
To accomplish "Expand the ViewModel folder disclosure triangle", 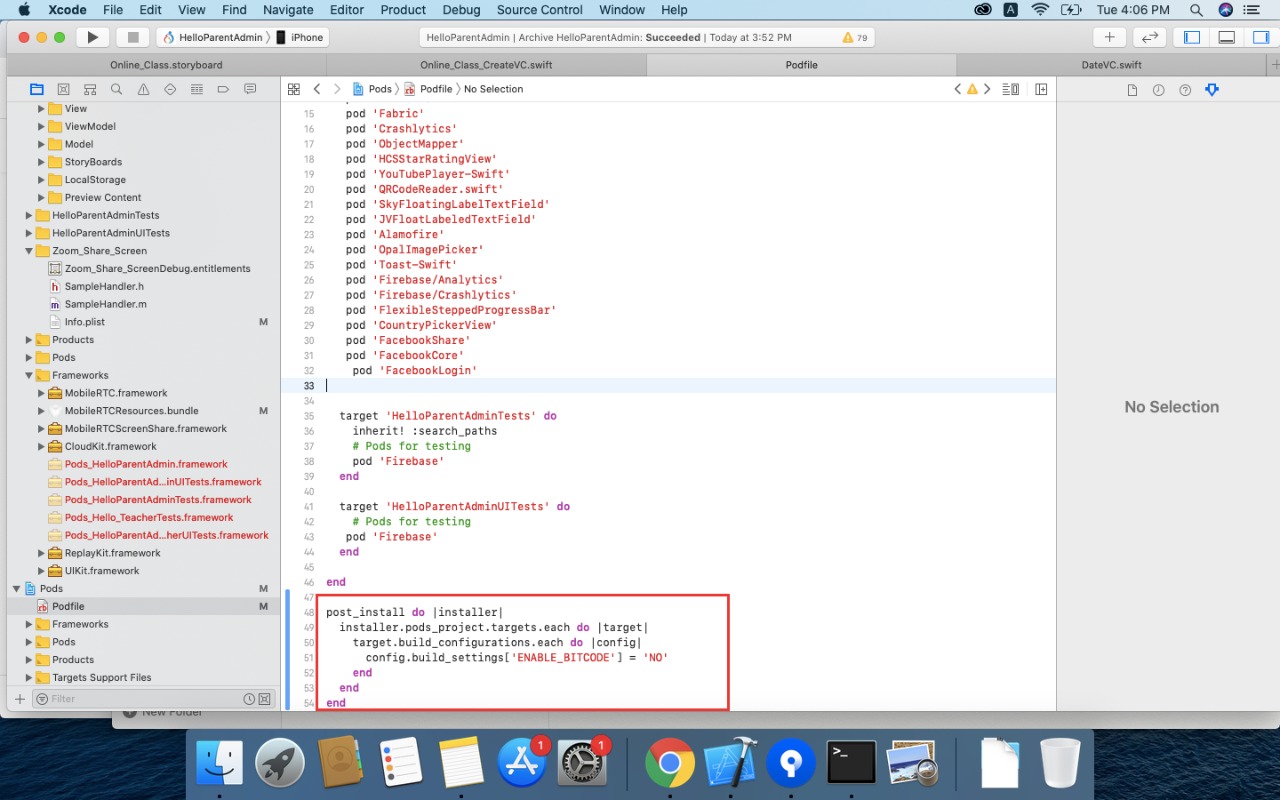I will (41, 127).
